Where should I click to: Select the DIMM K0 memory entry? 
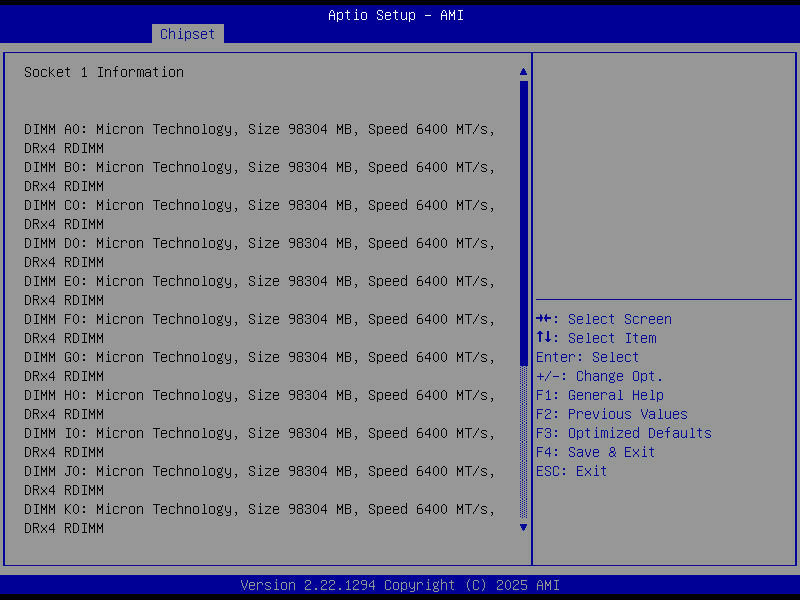pos(262,508)
